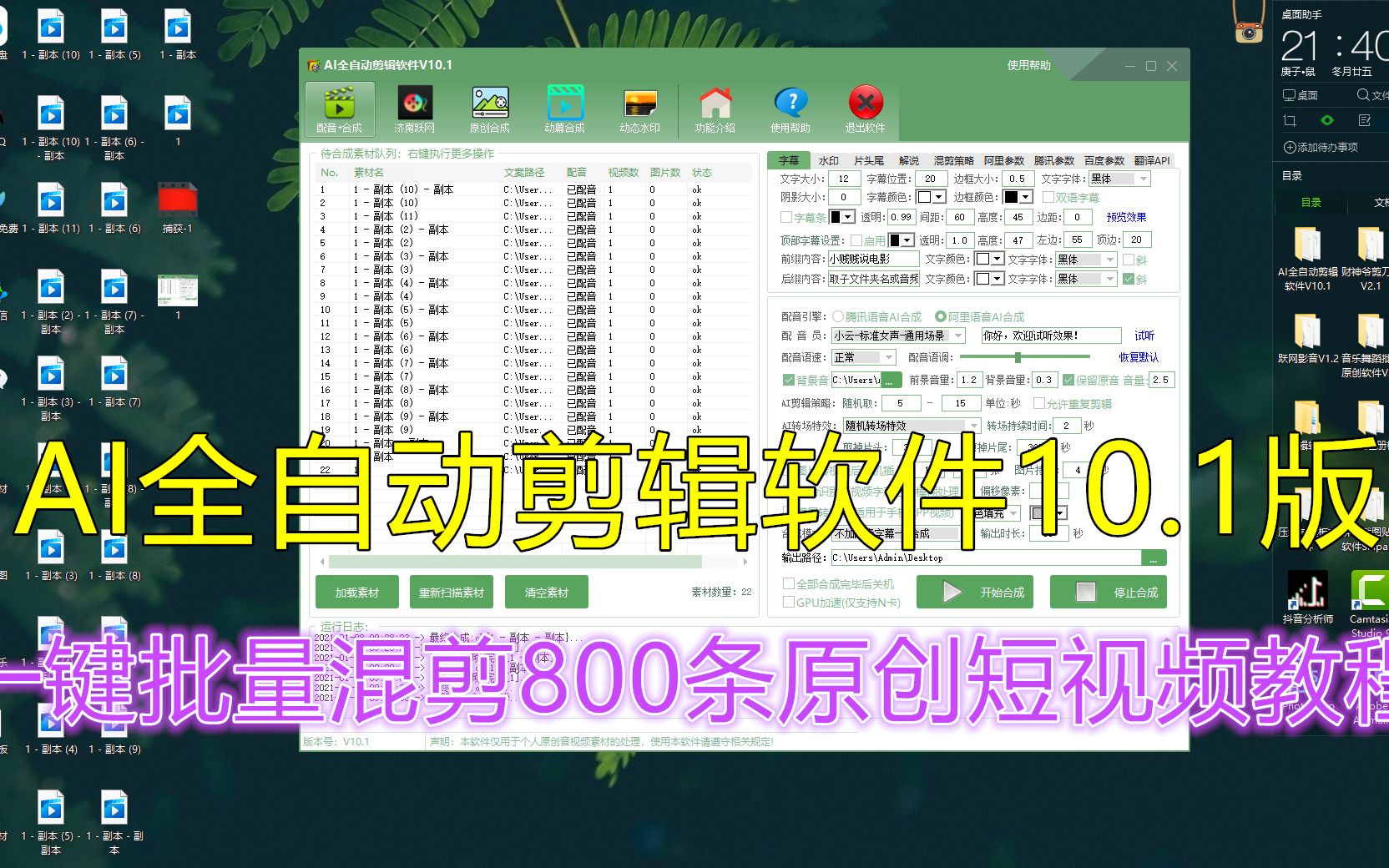Enable 允许重复剪辑 checkbox
Viewport: 1389px width, 868px height.
1039,404
